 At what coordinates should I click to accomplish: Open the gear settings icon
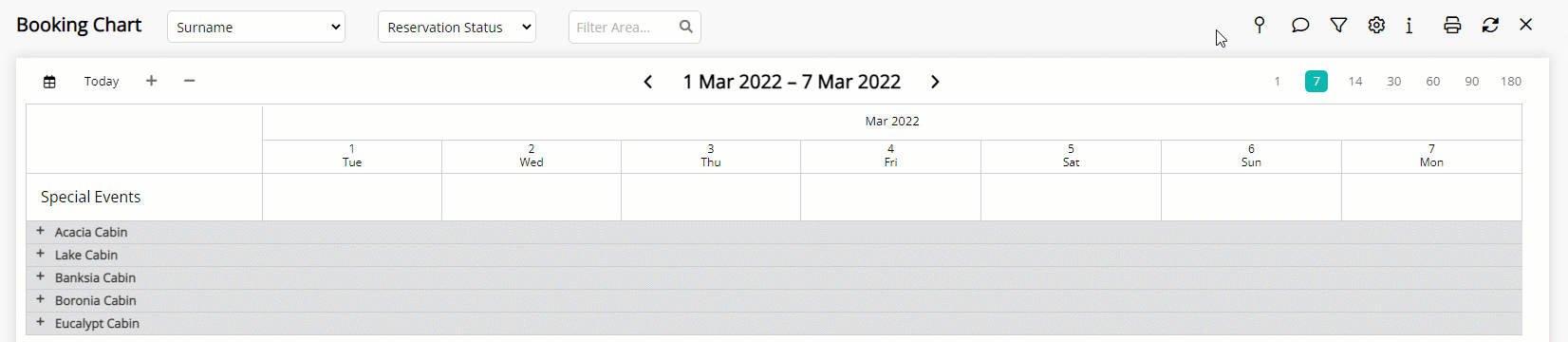pos(1376,26)
